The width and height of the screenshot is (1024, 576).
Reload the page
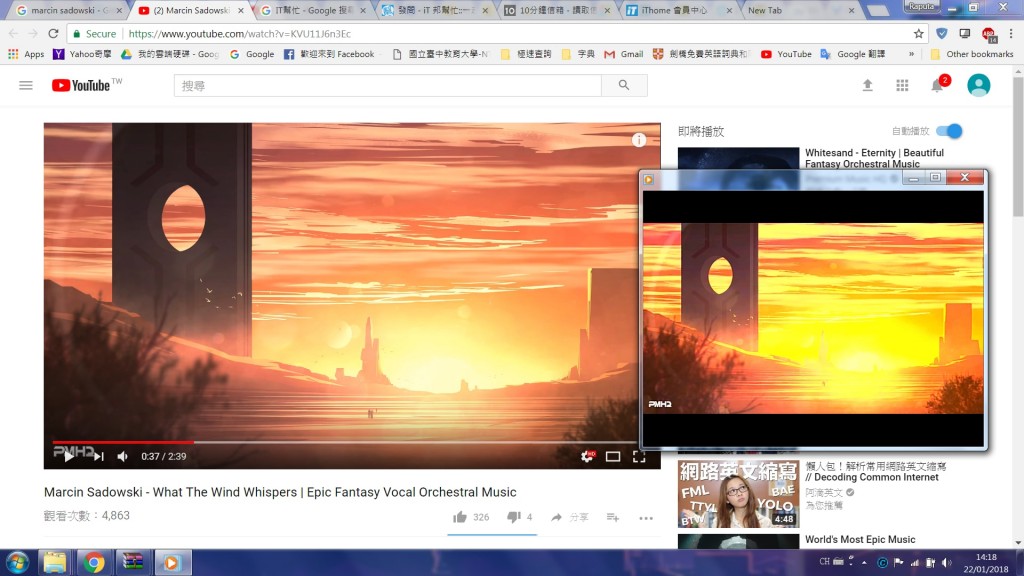pos(54,33)
